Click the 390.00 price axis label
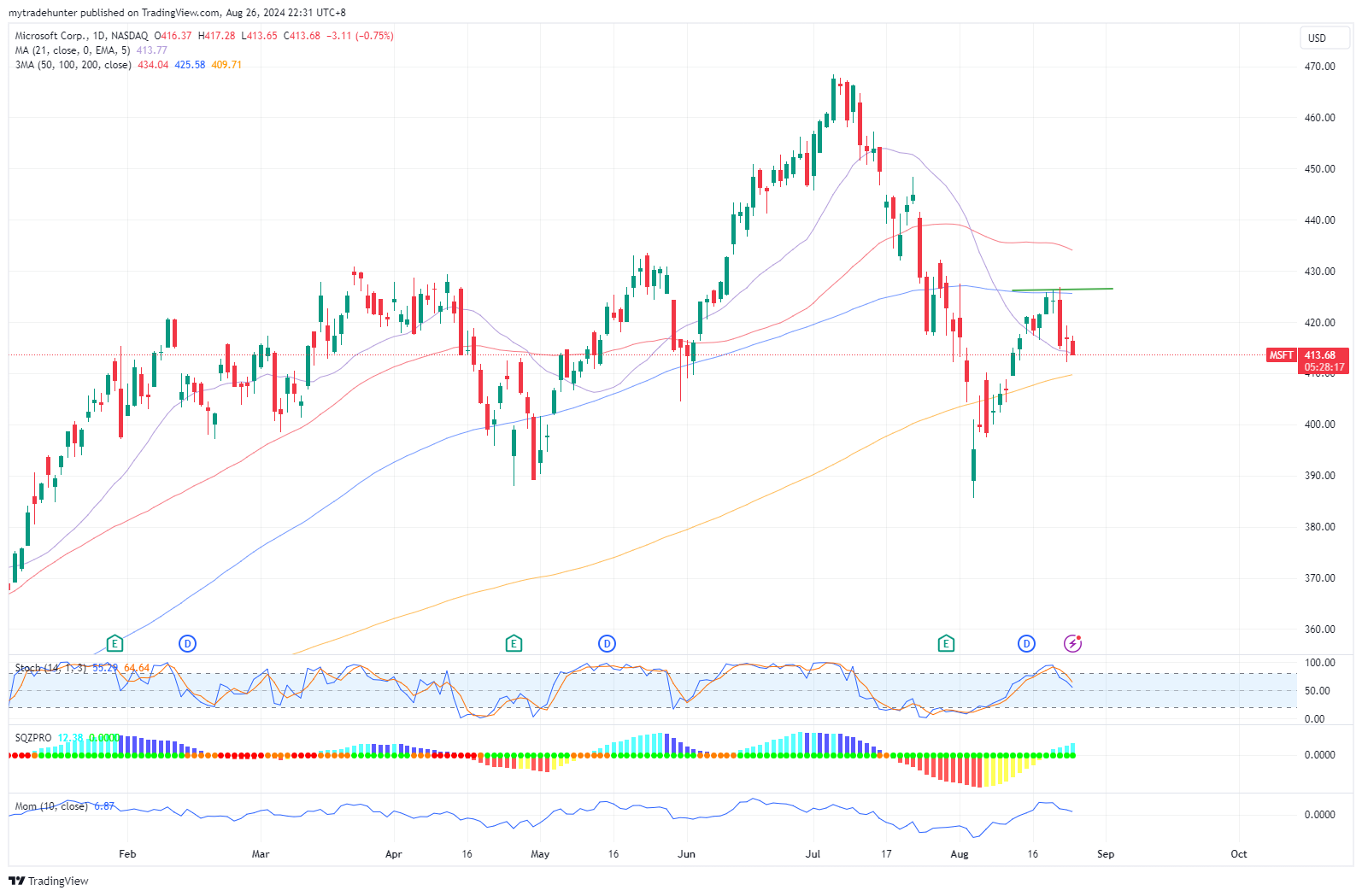 1319,476
